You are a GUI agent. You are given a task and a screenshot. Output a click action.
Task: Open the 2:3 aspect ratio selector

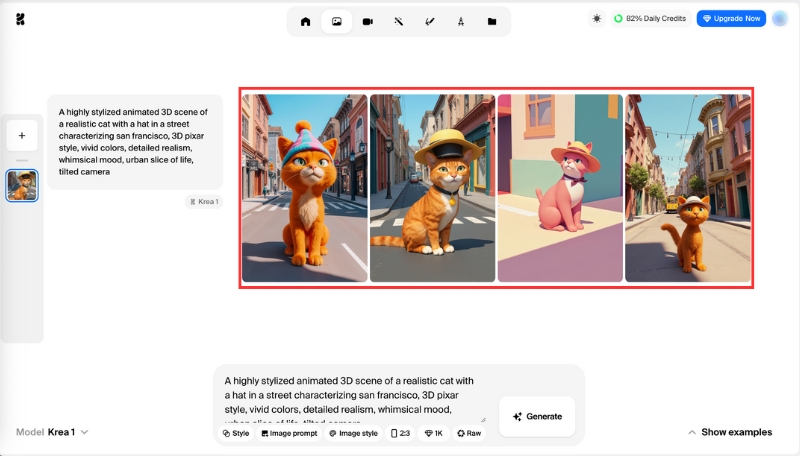(x=400, y=433)
